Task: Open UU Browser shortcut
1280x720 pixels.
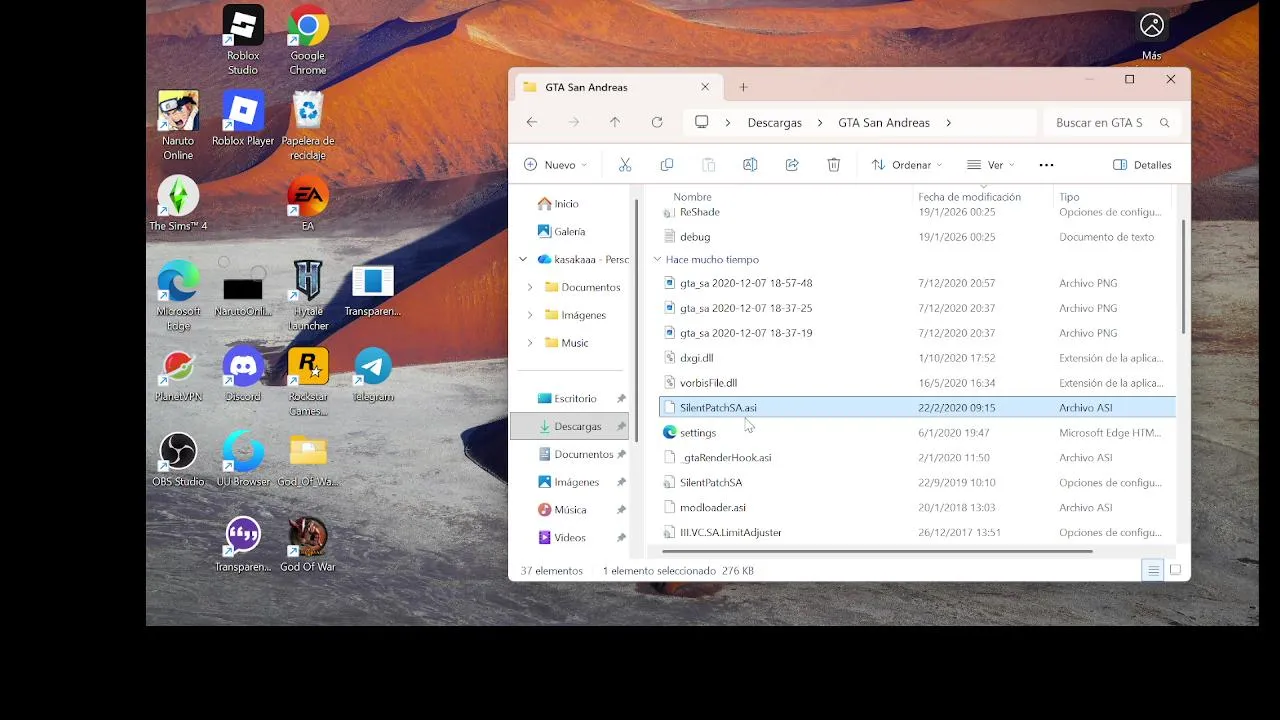Action: [x=243, y=459]
